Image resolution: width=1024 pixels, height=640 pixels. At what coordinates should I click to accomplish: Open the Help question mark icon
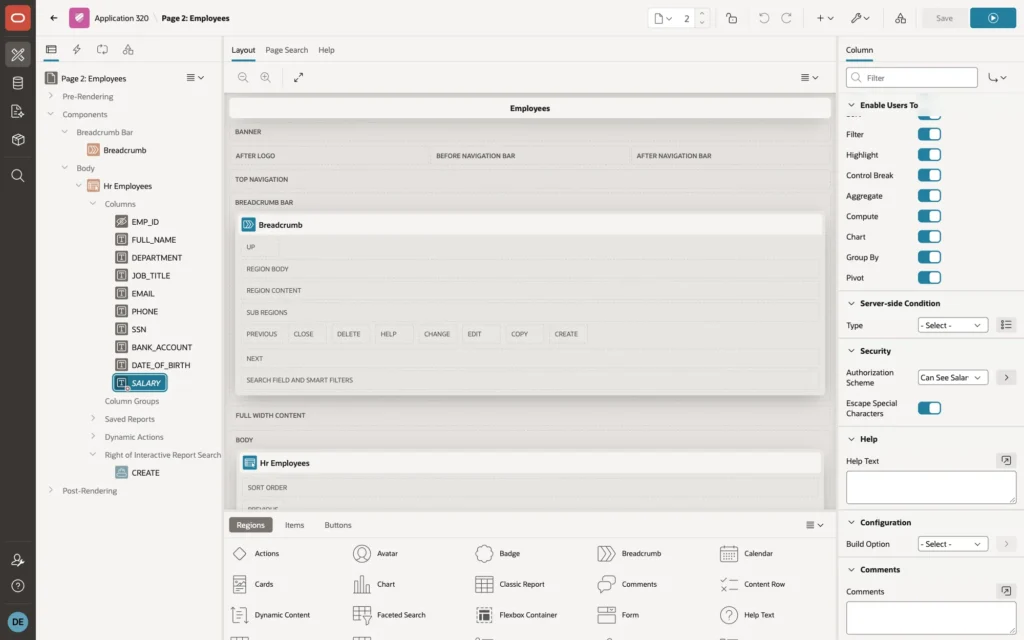[18, 586]
